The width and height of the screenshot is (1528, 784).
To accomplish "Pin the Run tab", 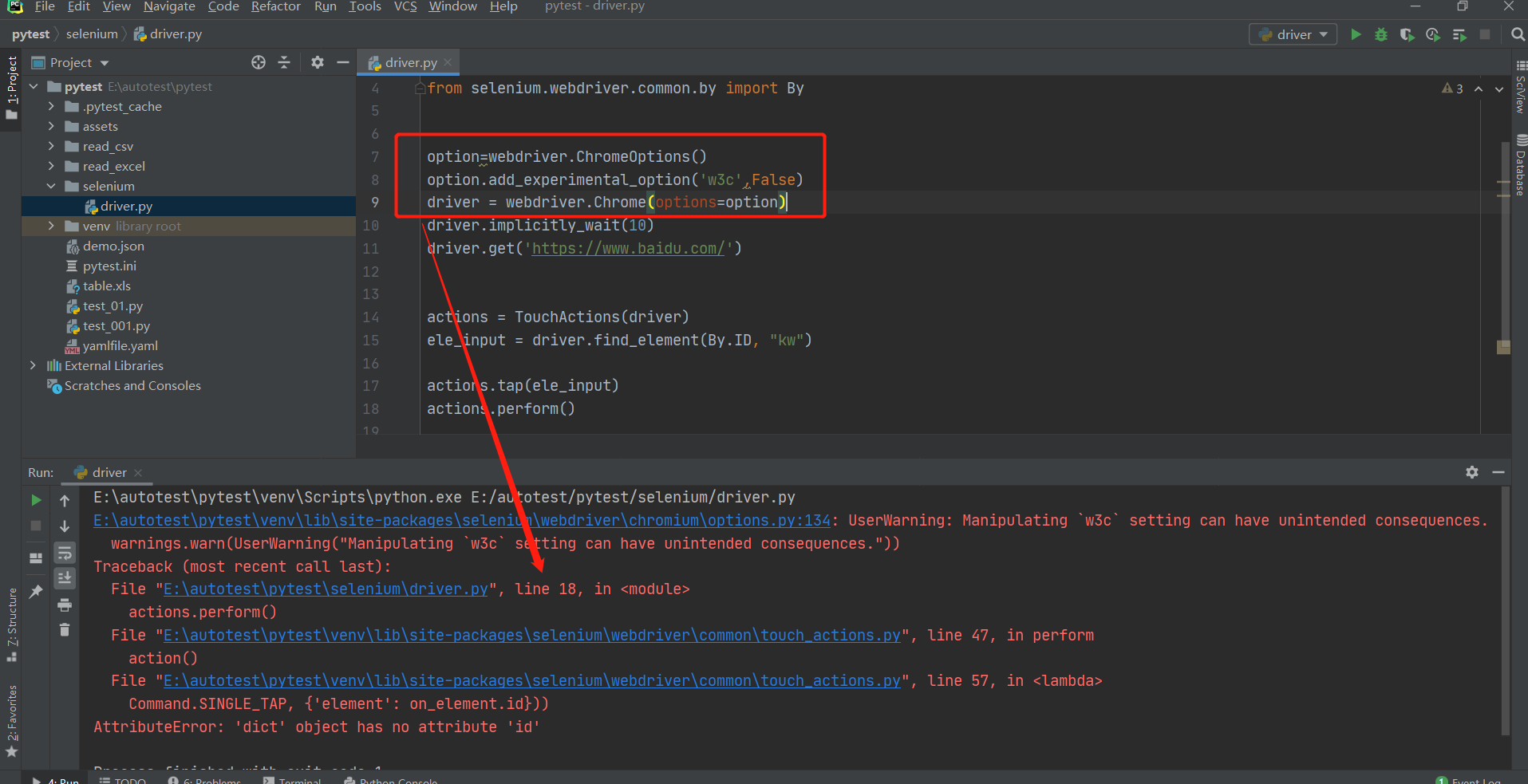I will coord(36,591).
